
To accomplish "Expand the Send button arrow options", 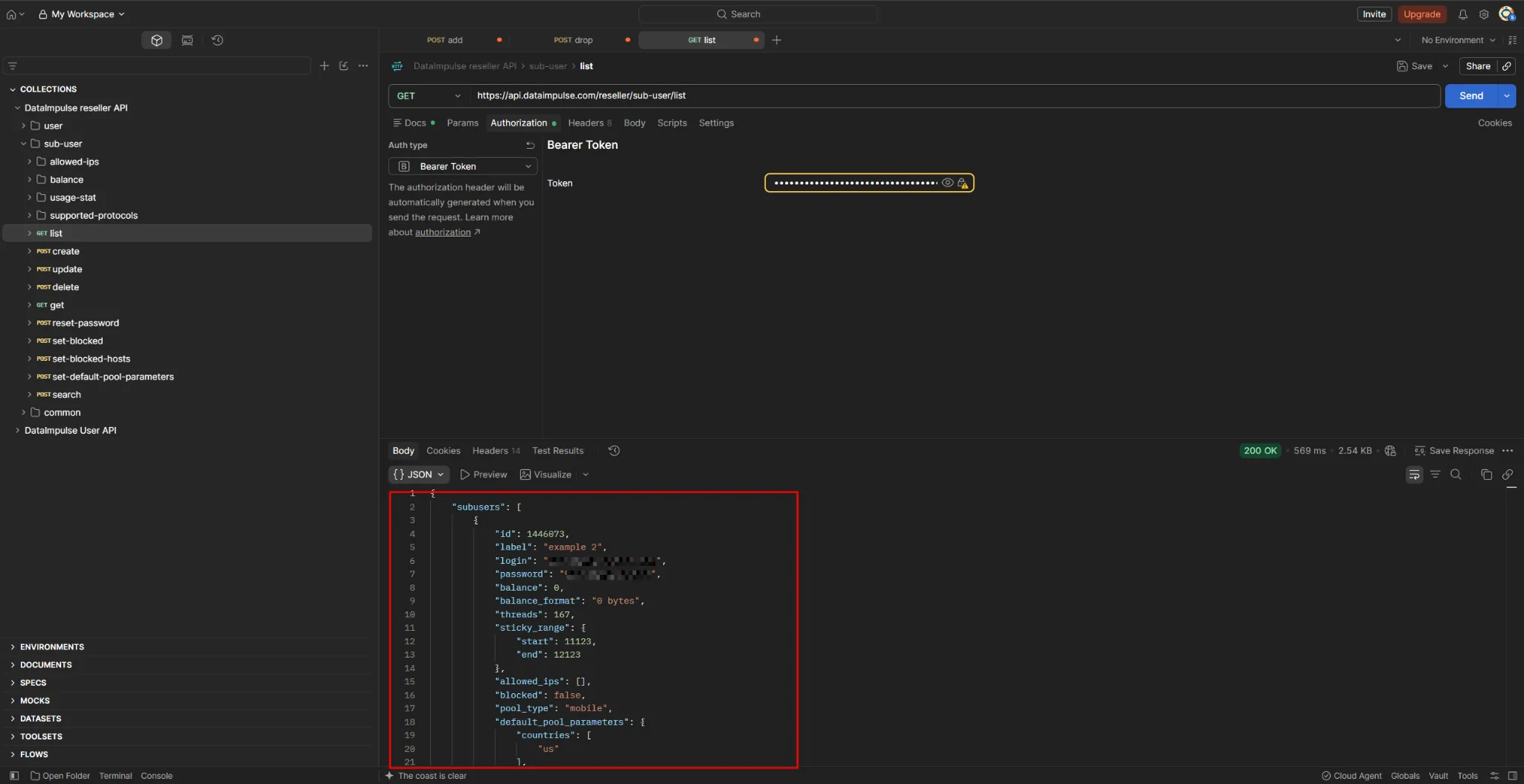I will [1507, 96].
